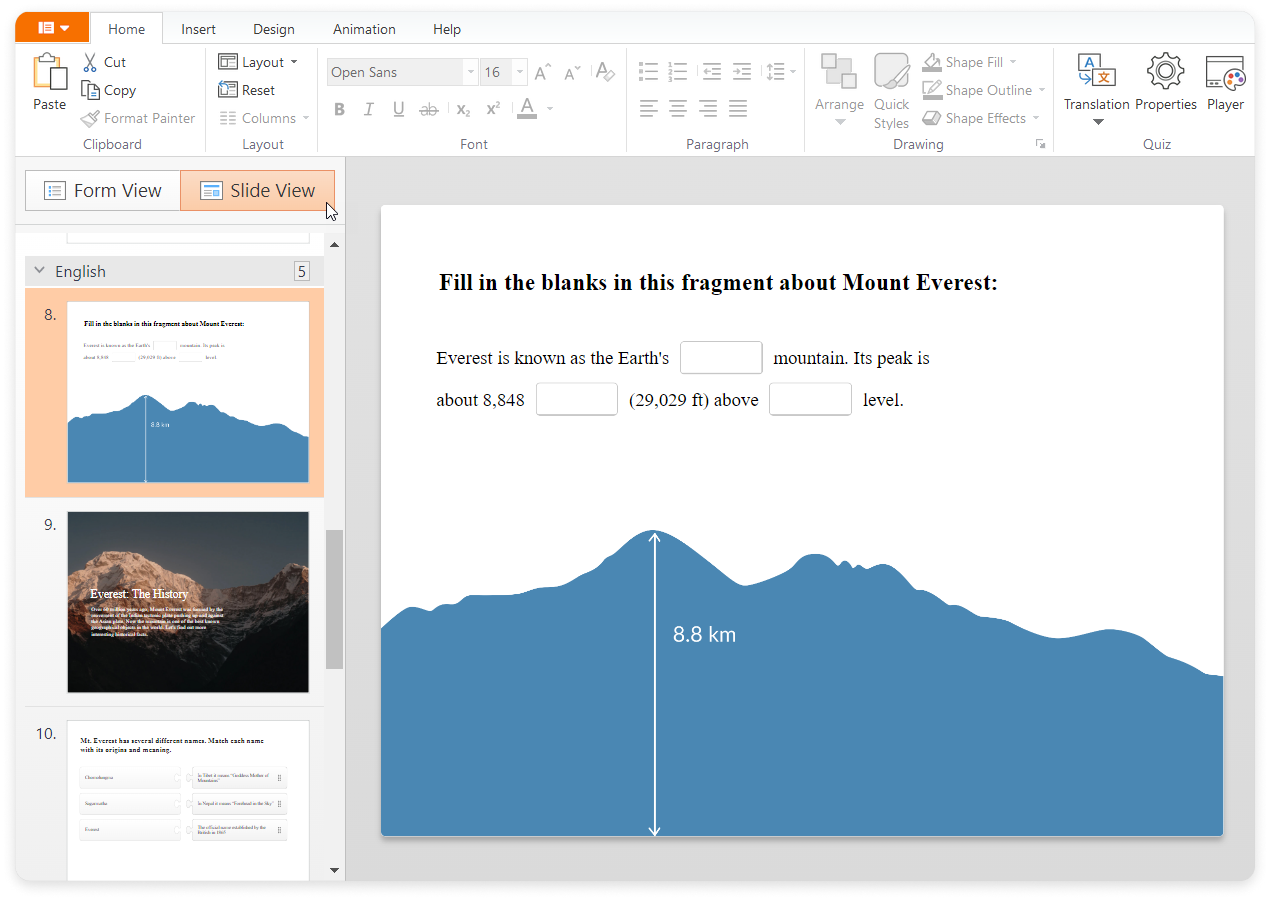Open the Open Sans font dropdown
Image resolution: width=1270 pixels, height=900 pixels.
[470, 72]
